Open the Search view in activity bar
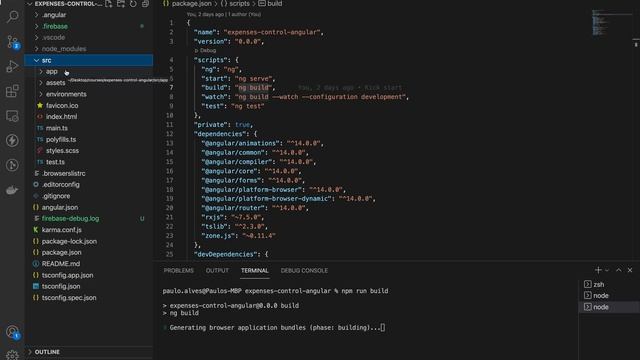This screenshot has height=360, width=640. tap(13, 17)
